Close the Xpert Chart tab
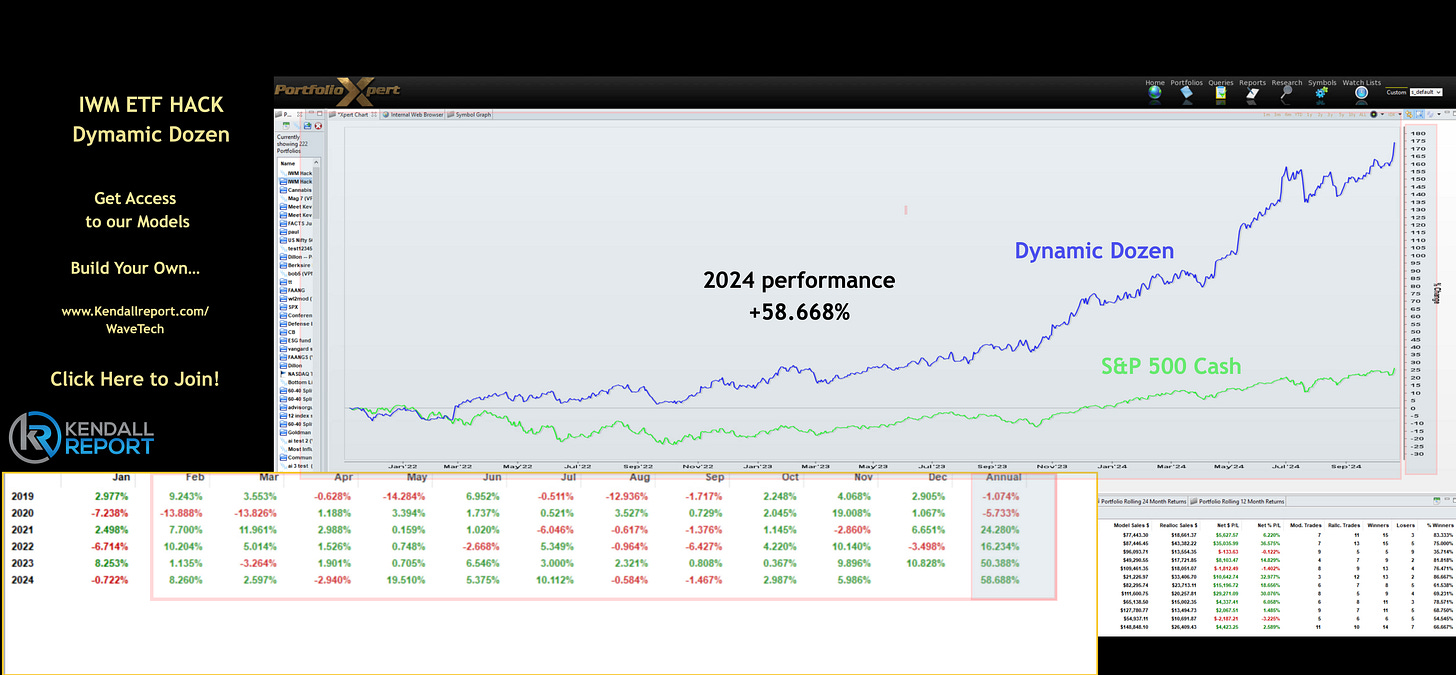The width and height of the screenshot is (1456, 675). [374, 114]
